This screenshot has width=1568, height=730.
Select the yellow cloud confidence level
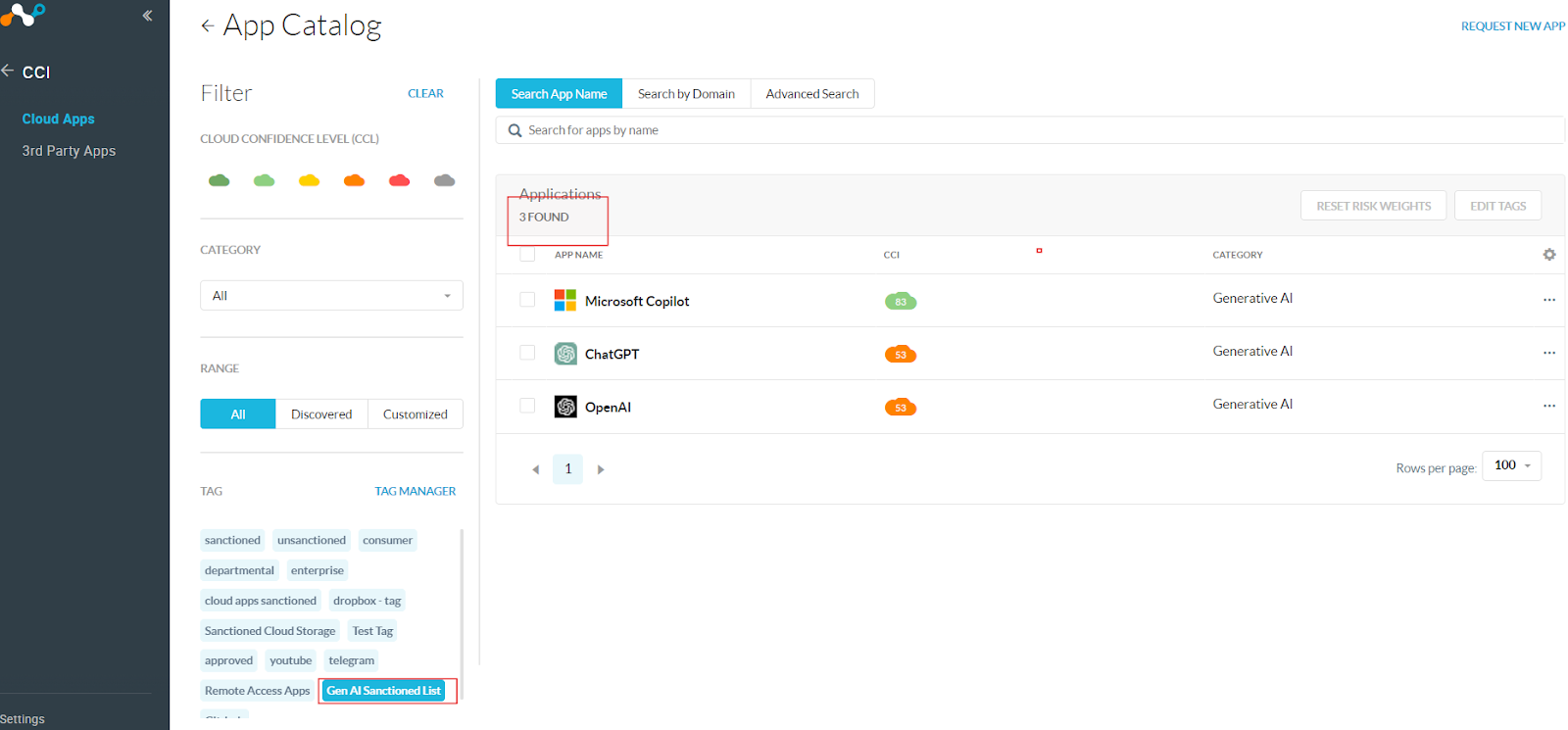pyautogui.click(x=310, y=180)
